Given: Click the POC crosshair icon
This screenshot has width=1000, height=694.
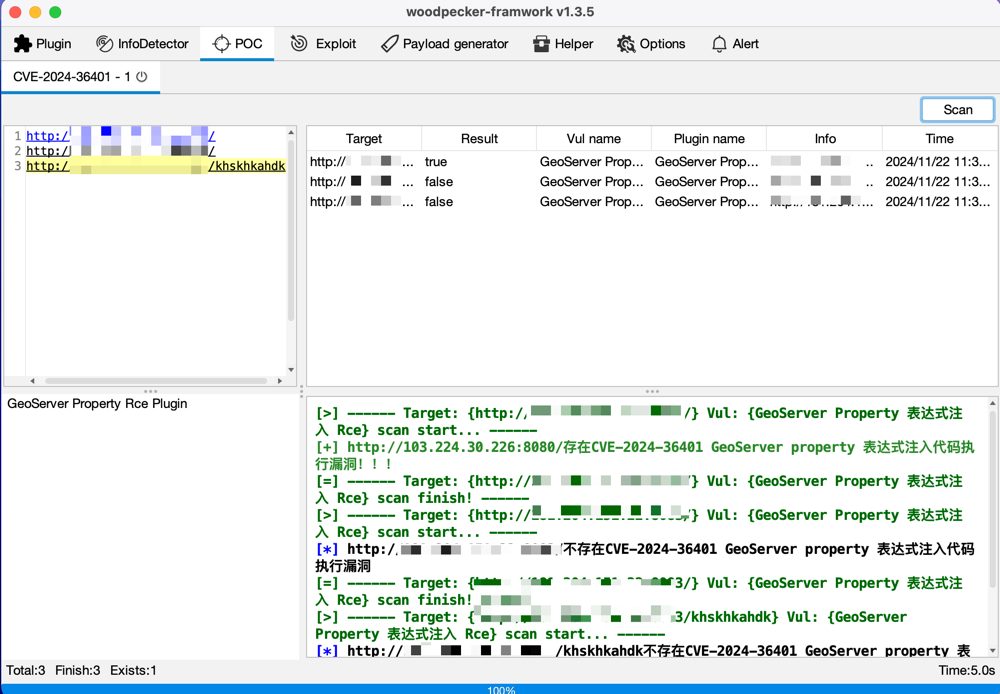Looking at the screenshot, I should pyautogui.click(x=221, y=43).
